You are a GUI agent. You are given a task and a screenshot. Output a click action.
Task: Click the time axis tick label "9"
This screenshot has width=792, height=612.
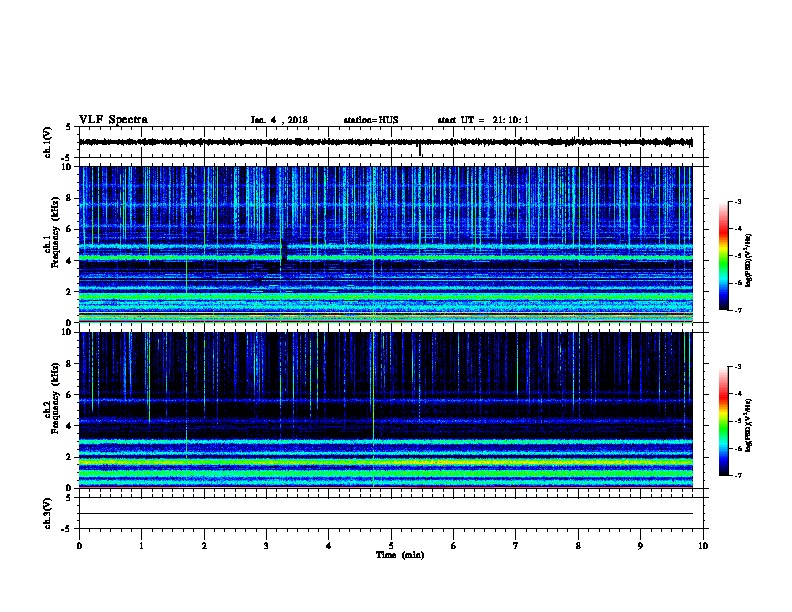tap(640, 546)
